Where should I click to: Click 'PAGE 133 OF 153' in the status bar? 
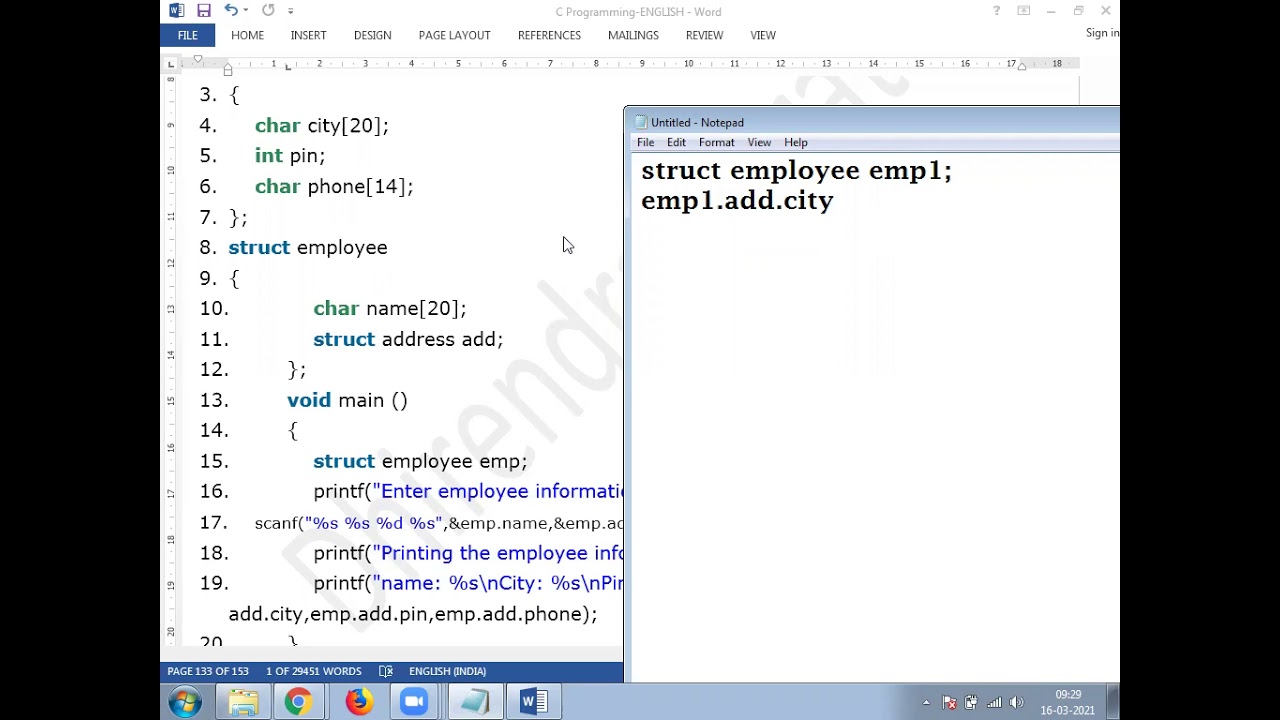click(x=208, y=671)
